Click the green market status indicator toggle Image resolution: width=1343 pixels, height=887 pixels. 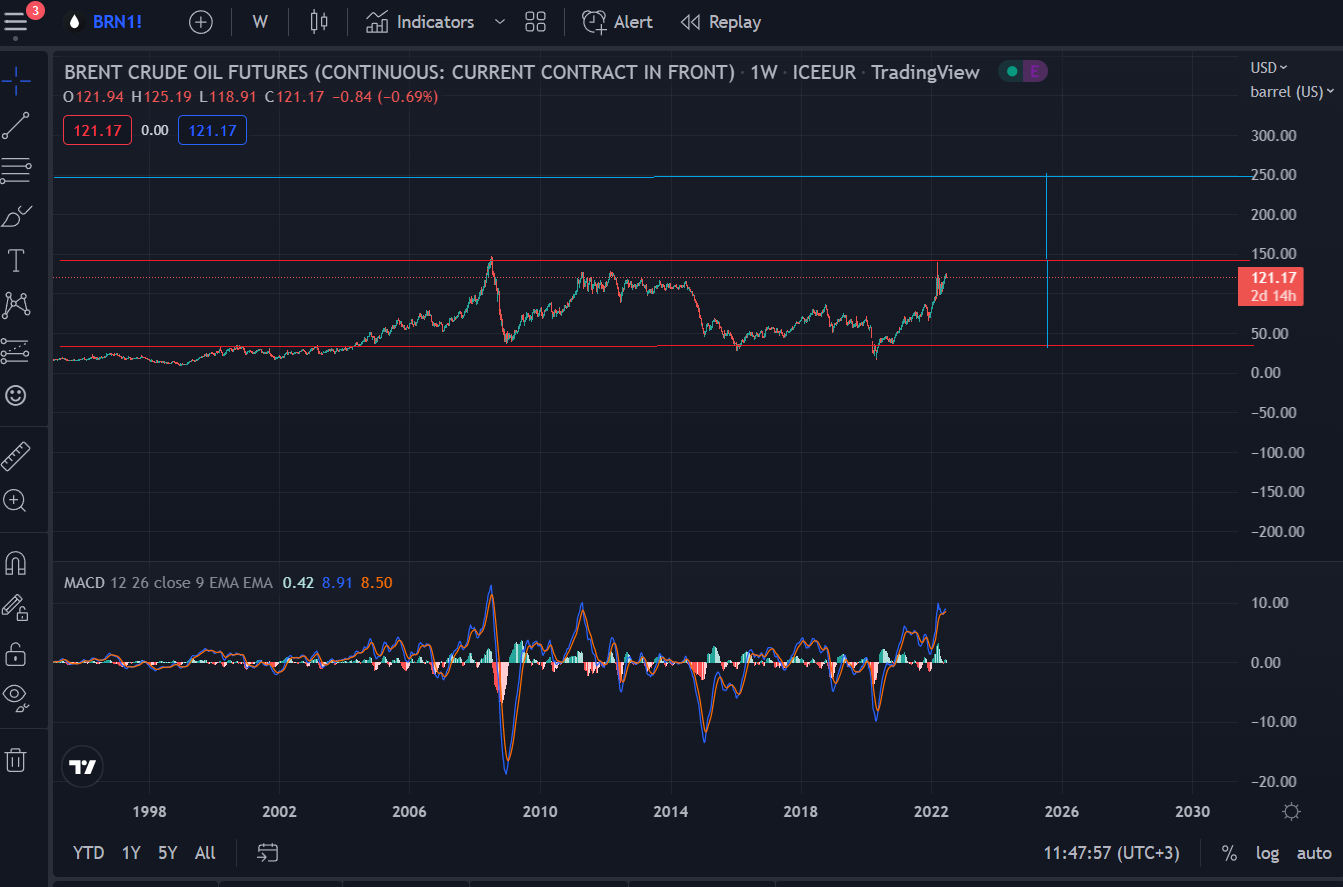tap(1011, 71)
